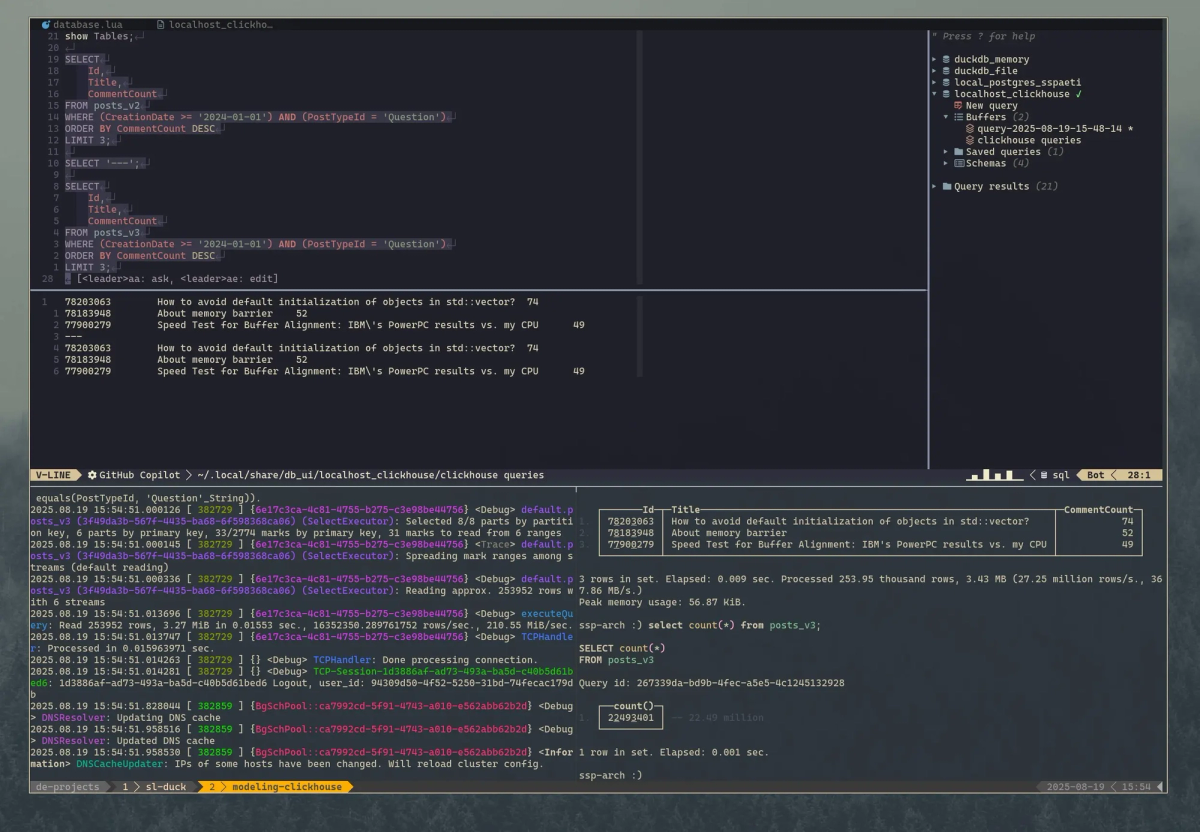Viewport: 1200px width, 832px height.
Task: Click the table icon beside Schemas
Action: (x=958, y=163)
